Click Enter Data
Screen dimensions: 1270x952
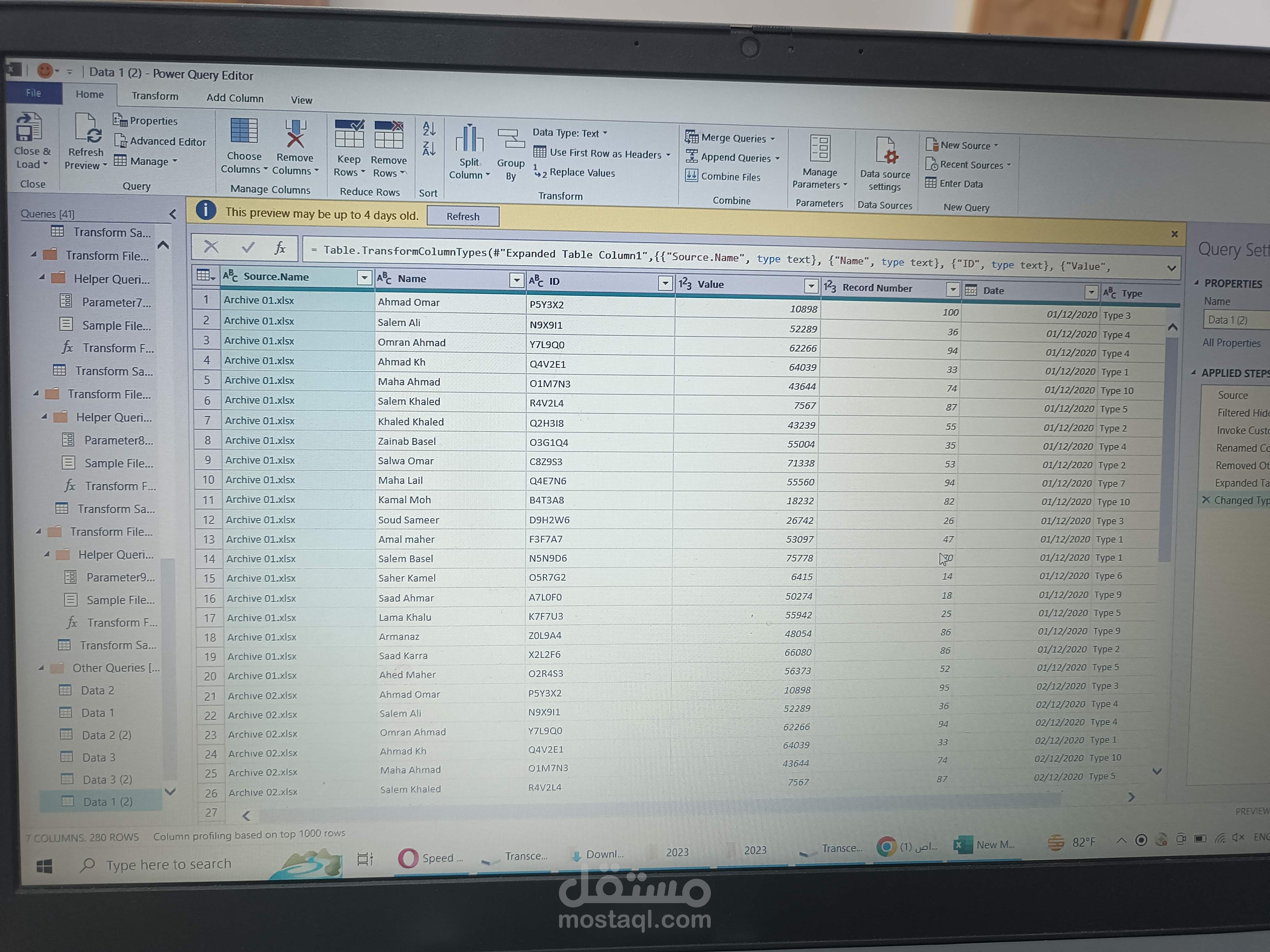tap(954, 184)
